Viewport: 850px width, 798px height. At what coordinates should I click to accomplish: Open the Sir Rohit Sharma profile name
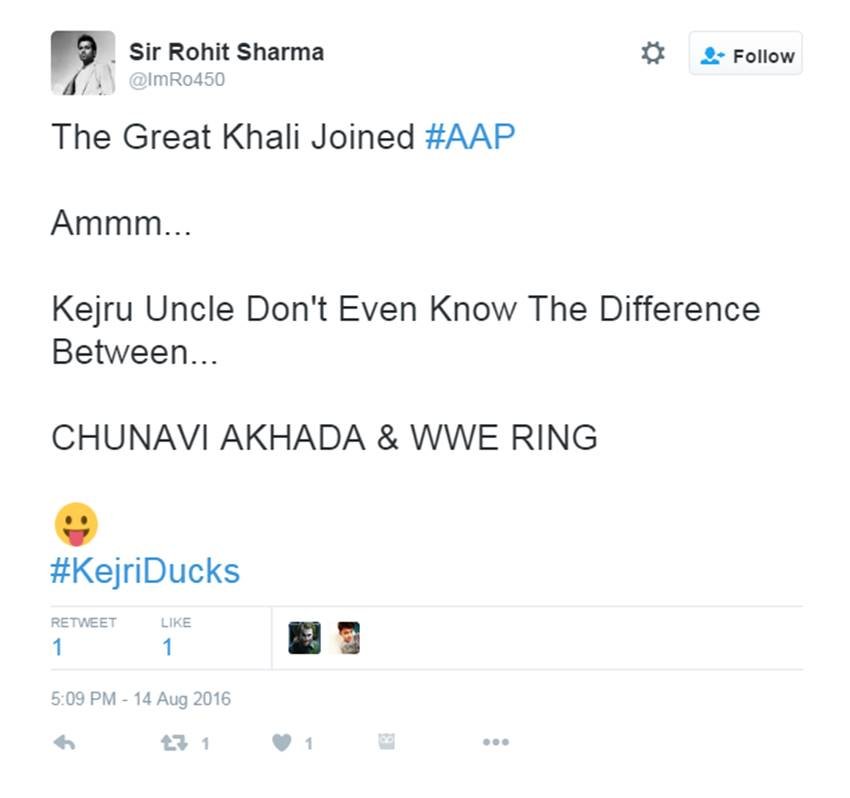(226, 52)
